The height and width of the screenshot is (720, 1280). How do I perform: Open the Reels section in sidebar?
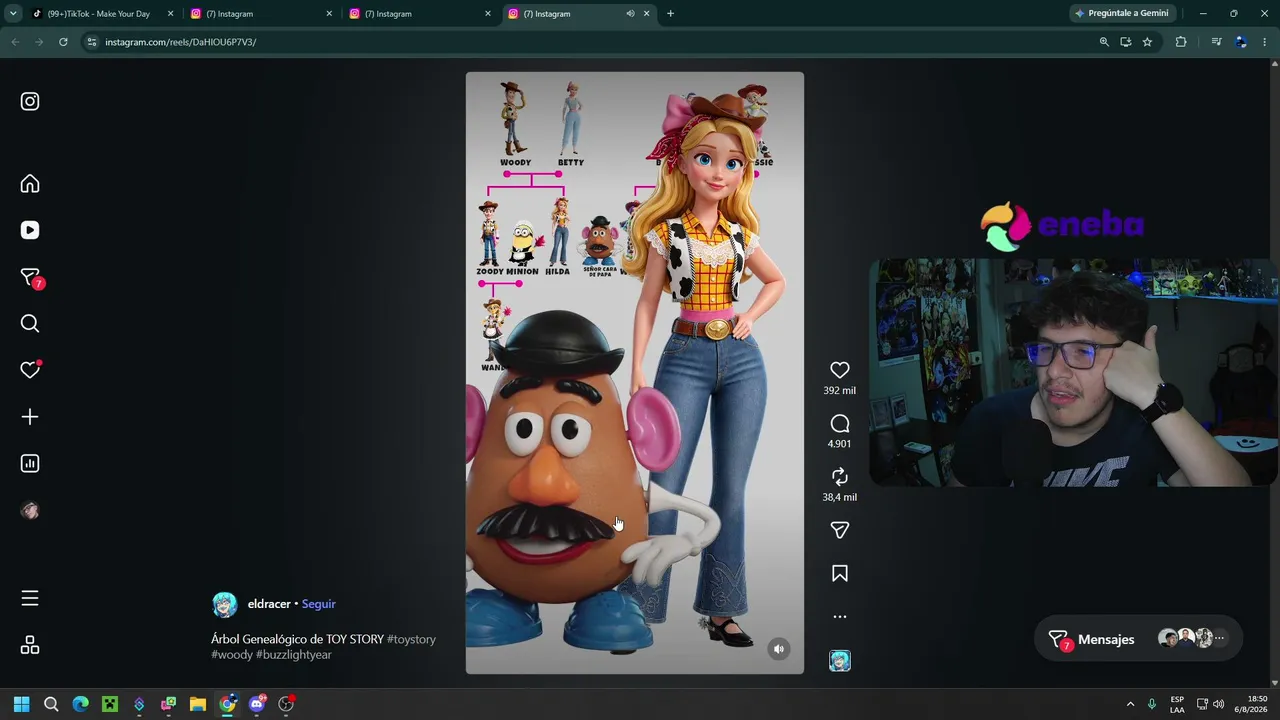30,230
